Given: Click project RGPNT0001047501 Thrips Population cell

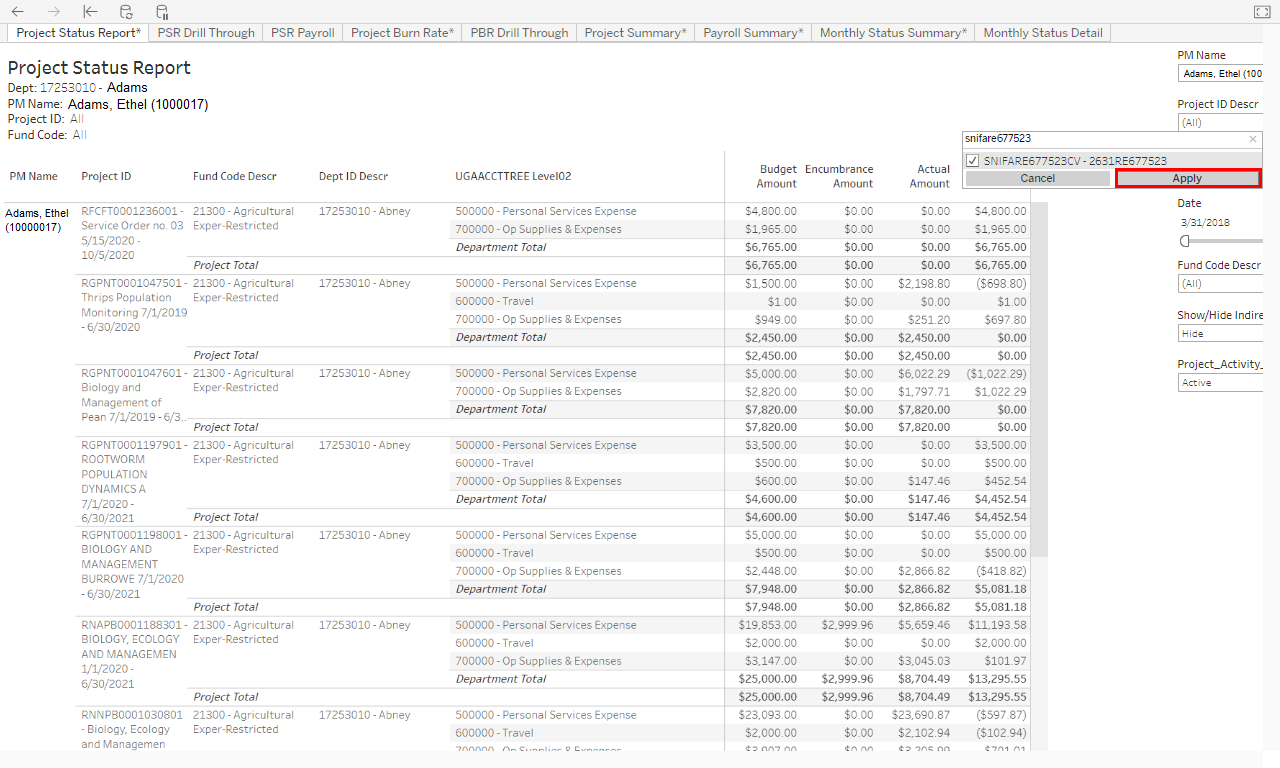Looking at the screenshot, I should [134, 305].
